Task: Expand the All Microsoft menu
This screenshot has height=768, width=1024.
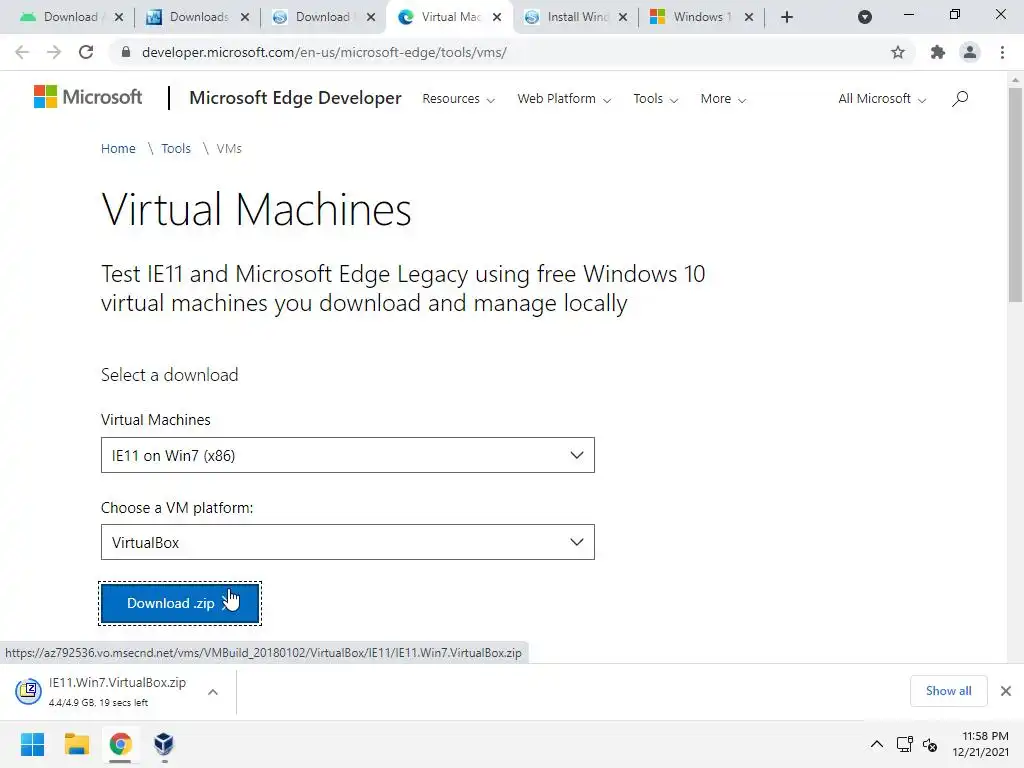Action: (882, 99)
